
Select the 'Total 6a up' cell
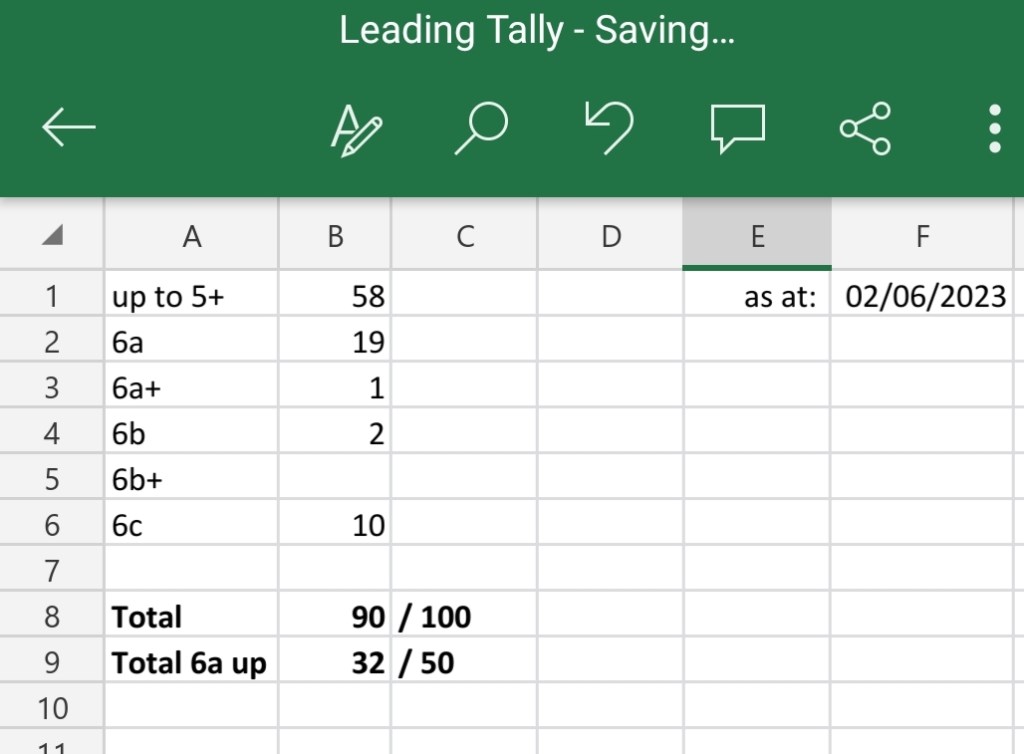click(191, 662)
